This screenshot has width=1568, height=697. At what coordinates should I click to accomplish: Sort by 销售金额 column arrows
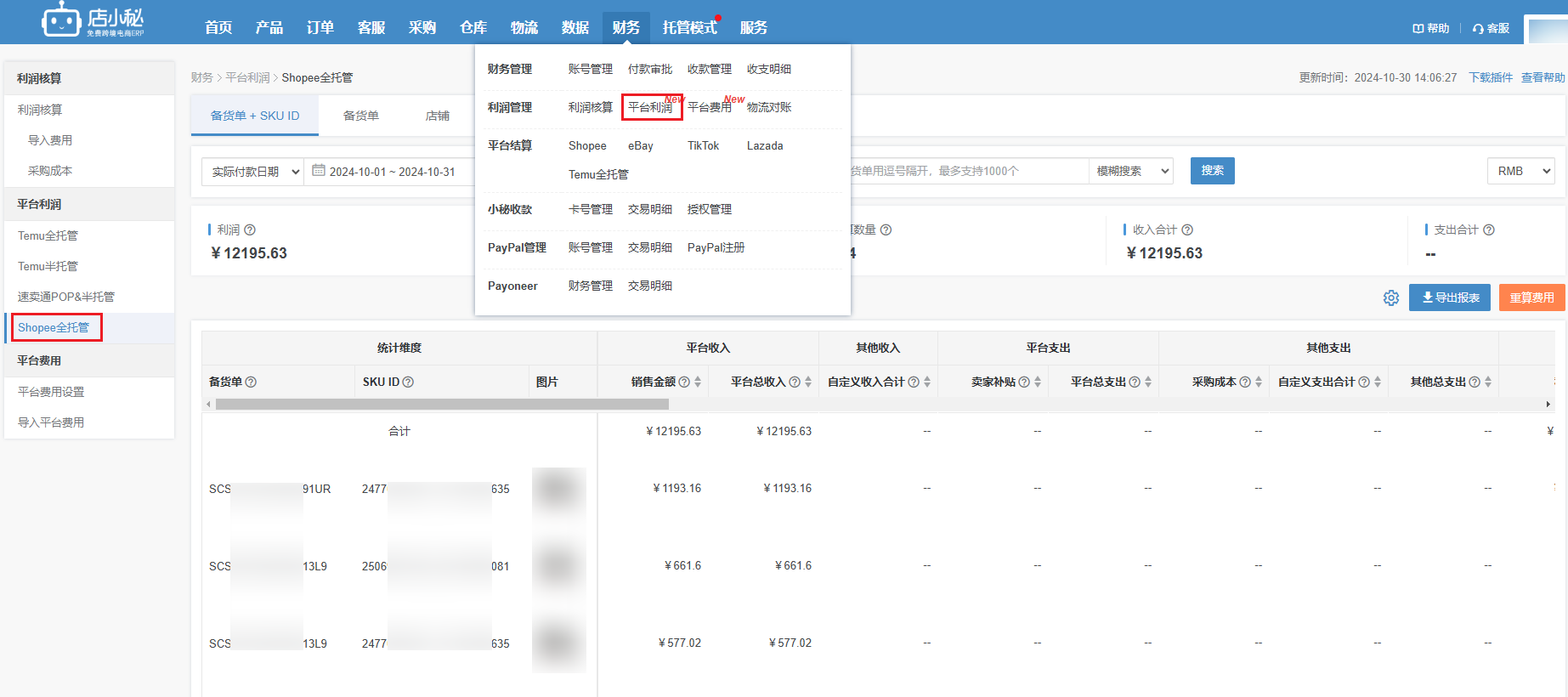coord(698,382)
